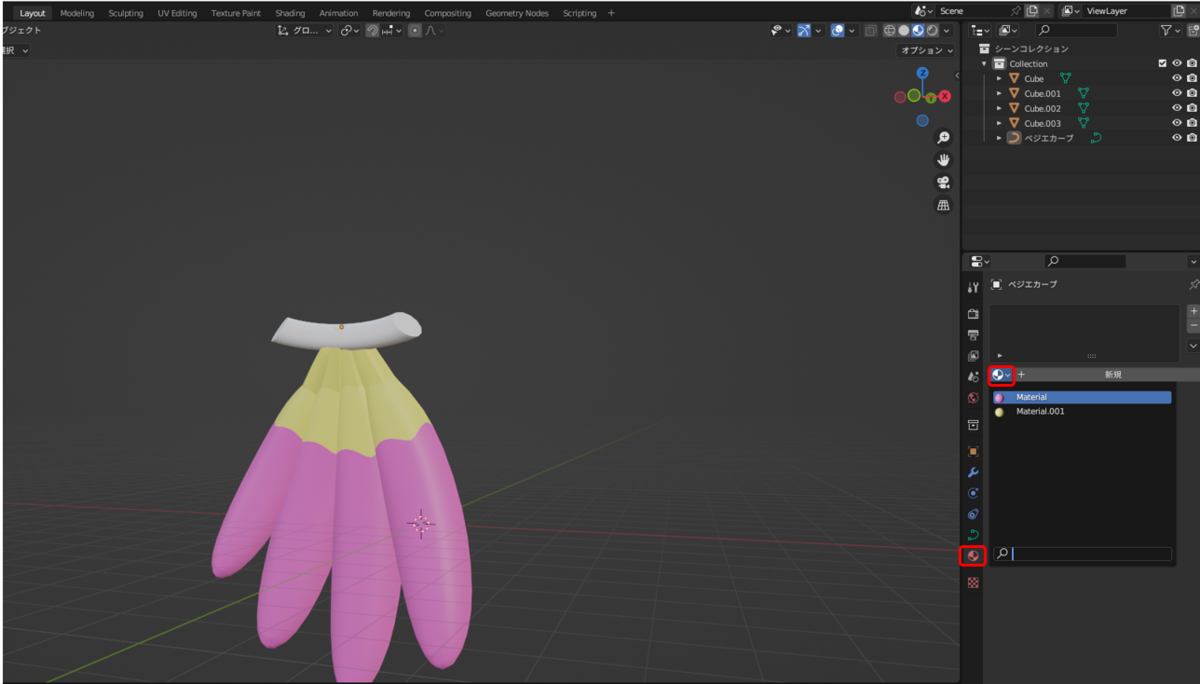The height and width of the screenshot is (684, 1200).
Task: Open the viewport shading options dropdown
Action: (946, 31)
